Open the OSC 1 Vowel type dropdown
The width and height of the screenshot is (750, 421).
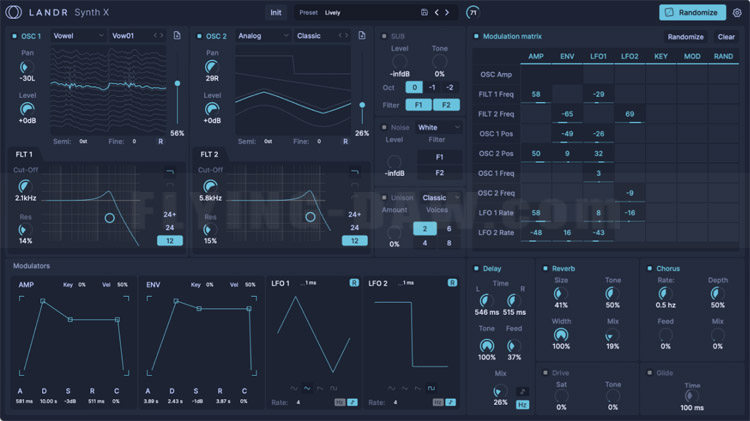[x=78, y=35]
